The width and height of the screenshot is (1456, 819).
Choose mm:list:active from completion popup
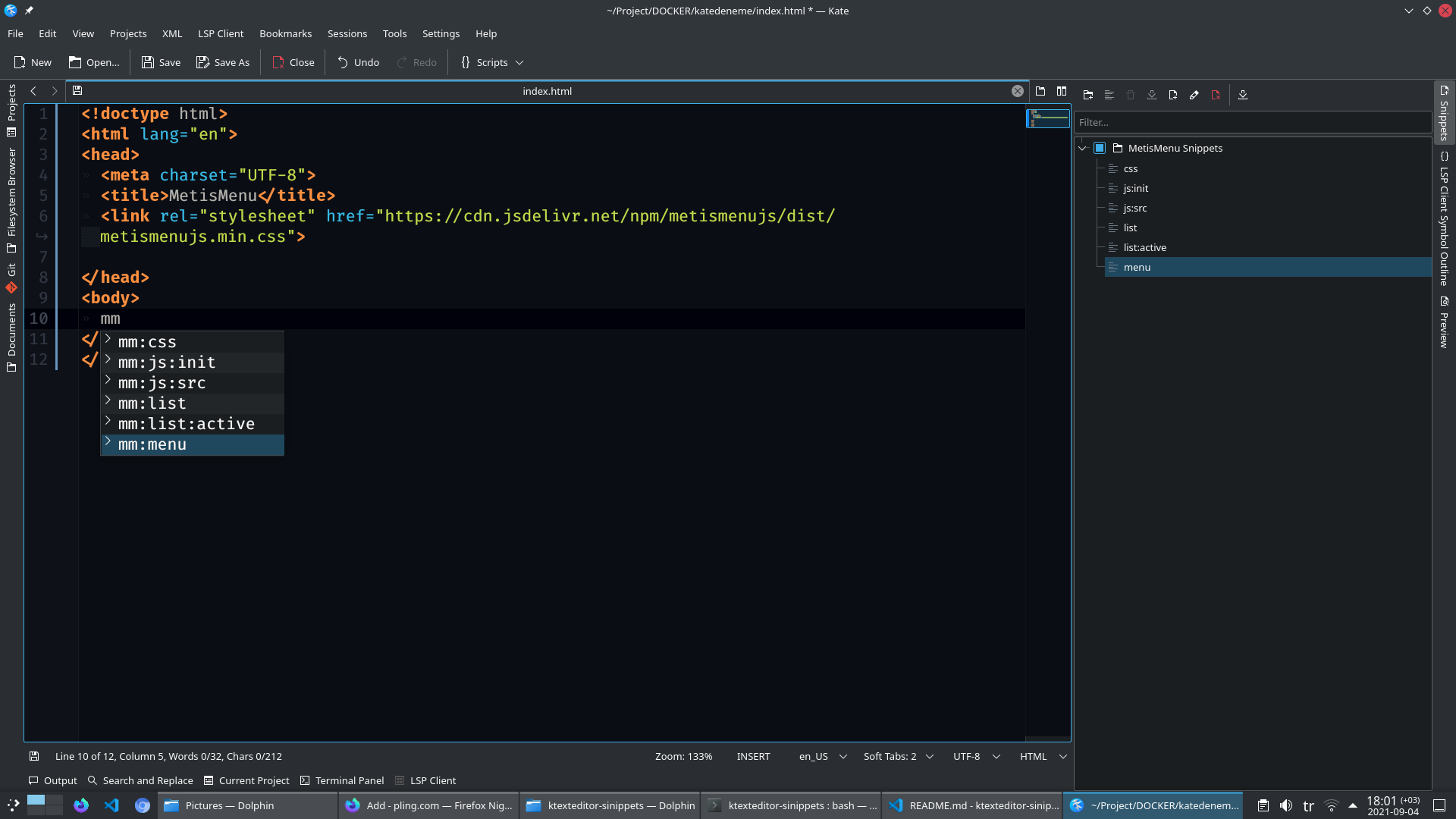(193, 424)
